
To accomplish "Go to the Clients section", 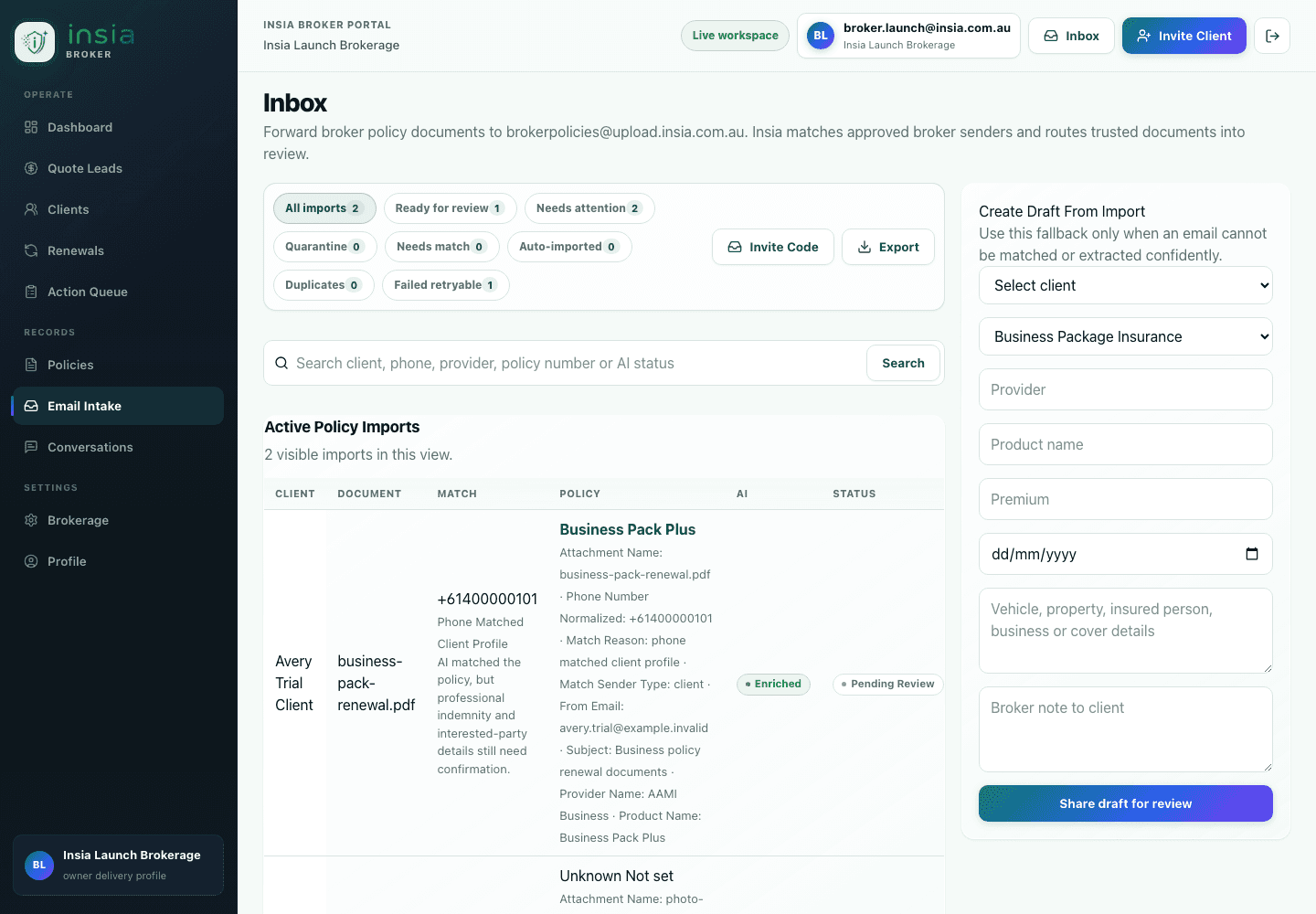I will (118, 209).
